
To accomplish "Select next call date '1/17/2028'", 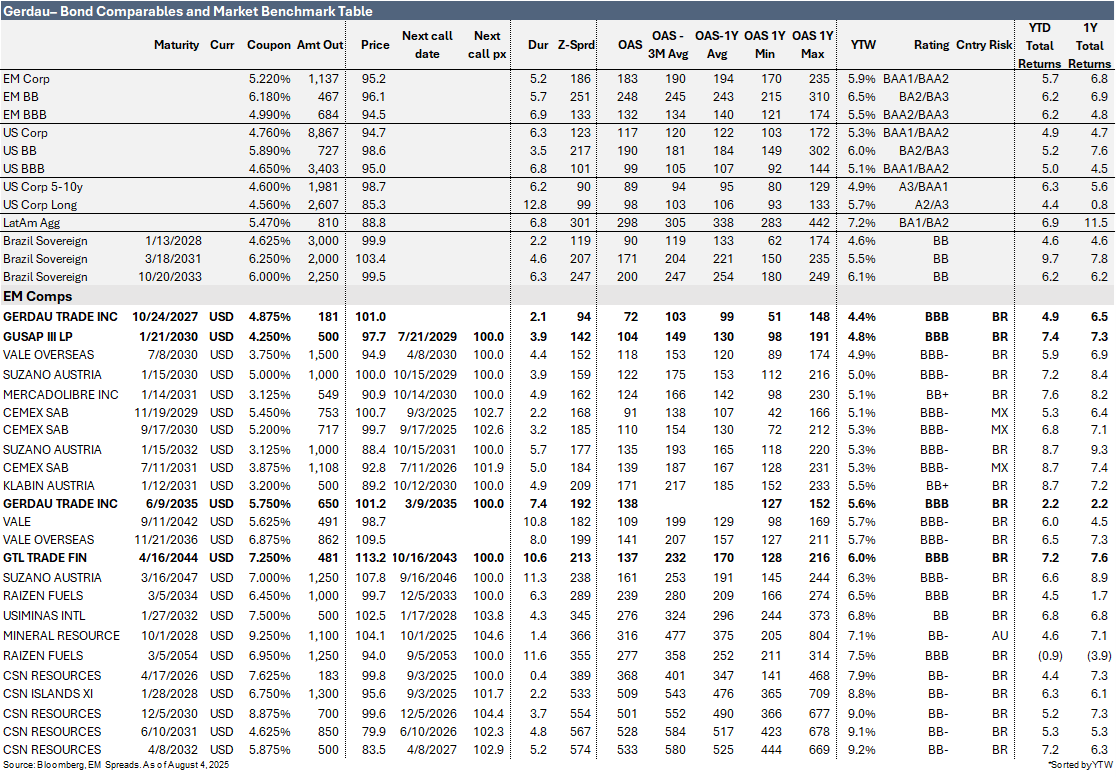I will pos(428,616).
